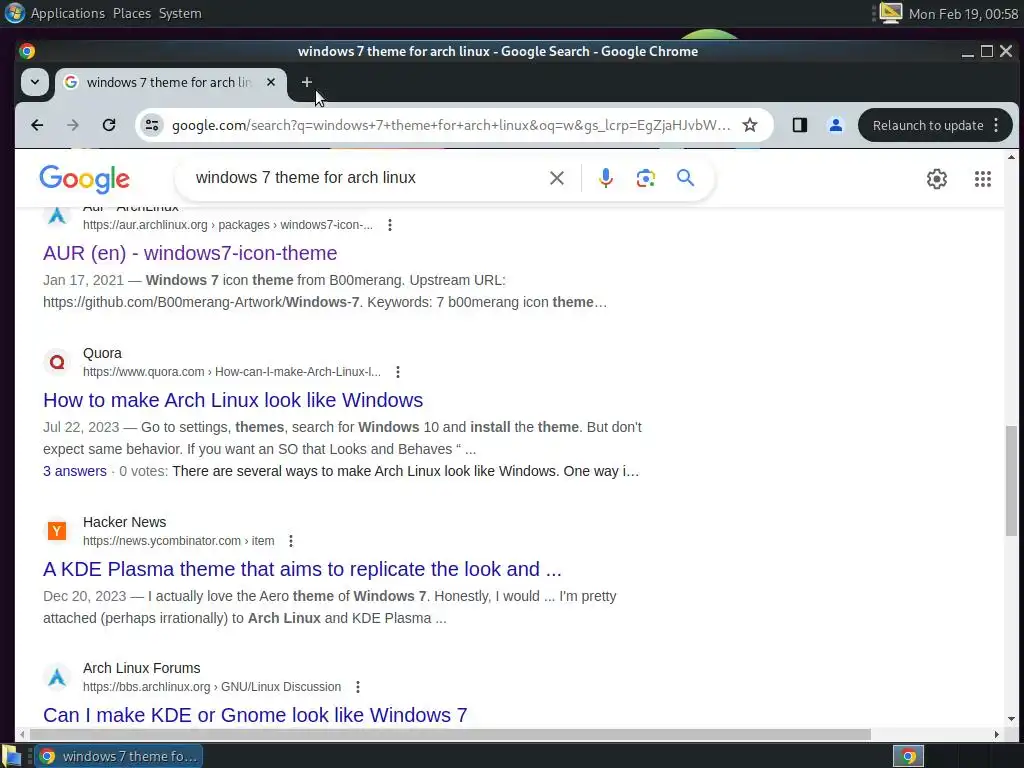The height and width of the screenshot is (768, 1024).
Task: Click the scroll up arrow
Action: click(1011, 157)
